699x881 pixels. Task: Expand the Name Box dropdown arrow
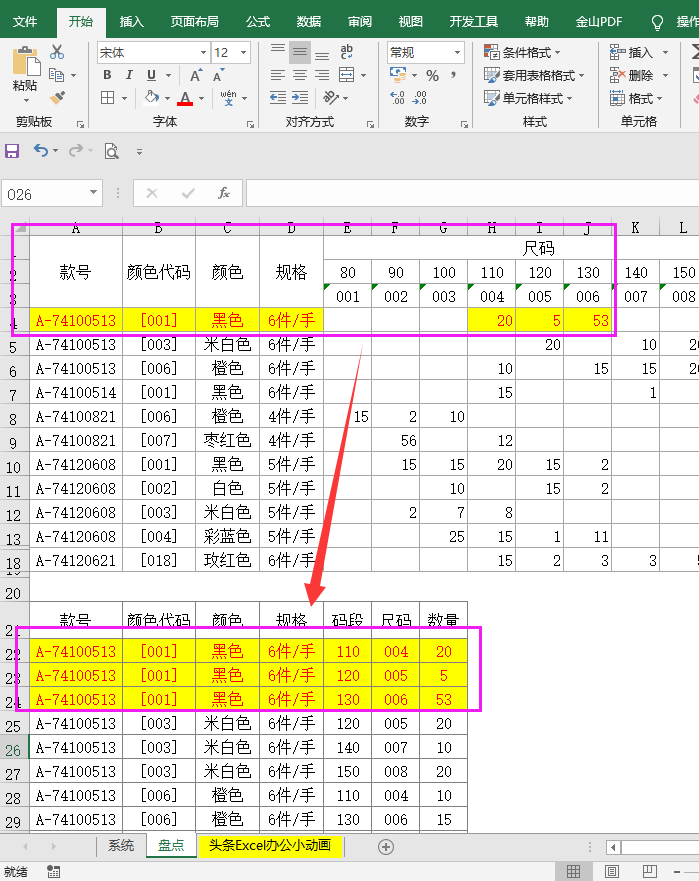[93, 193]
